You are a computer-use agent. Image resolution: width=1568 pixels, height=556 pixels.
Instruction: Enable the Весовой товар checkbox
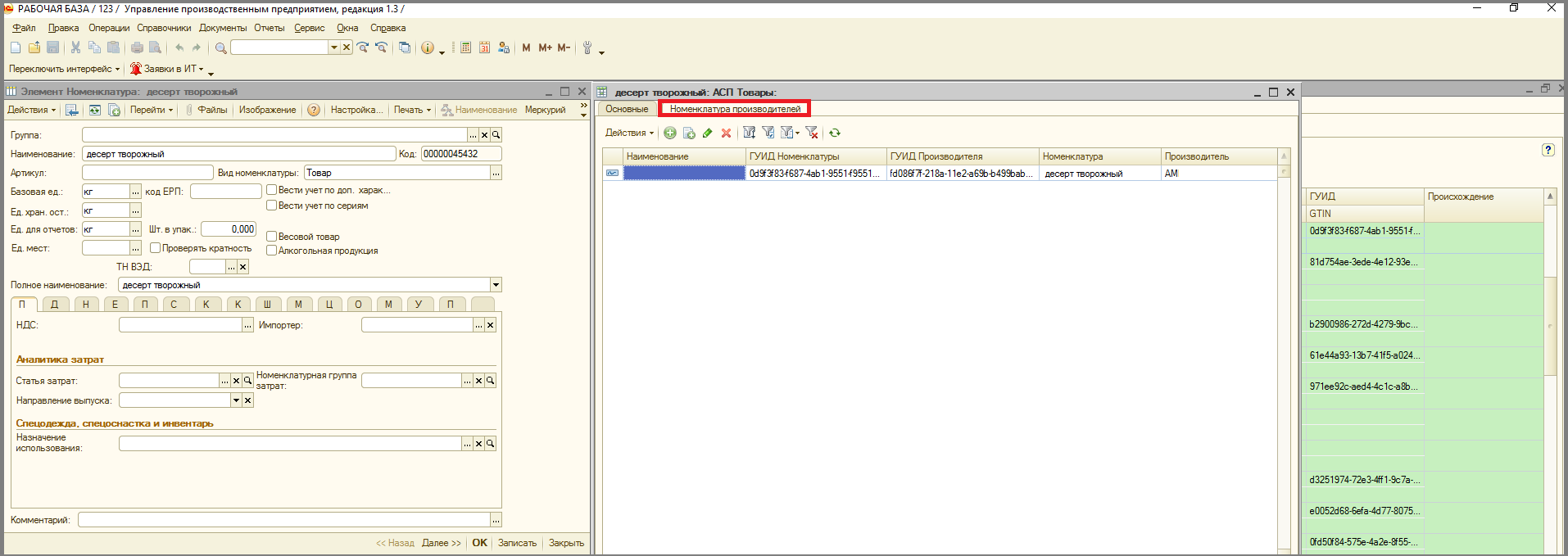[272, 236]
